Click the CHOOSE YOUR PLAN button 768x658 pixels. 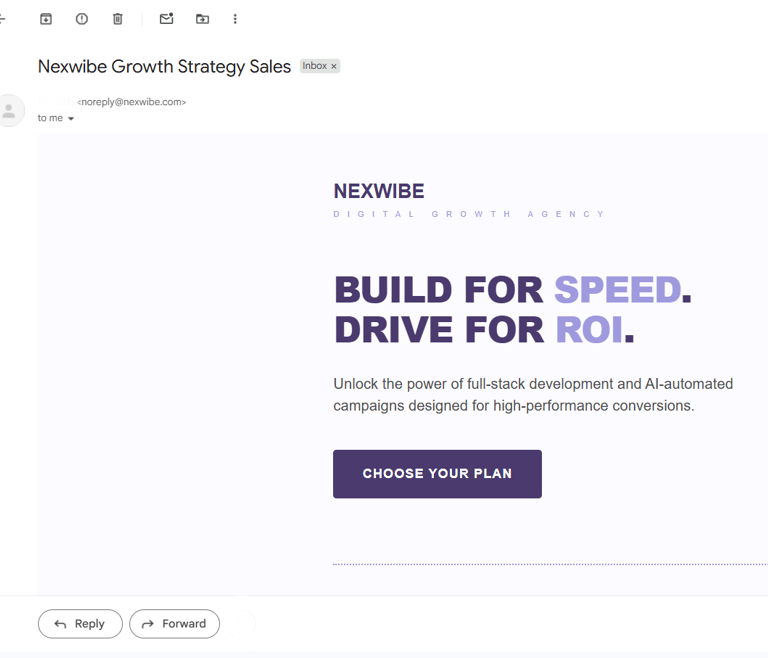click(x=437, y=474)
